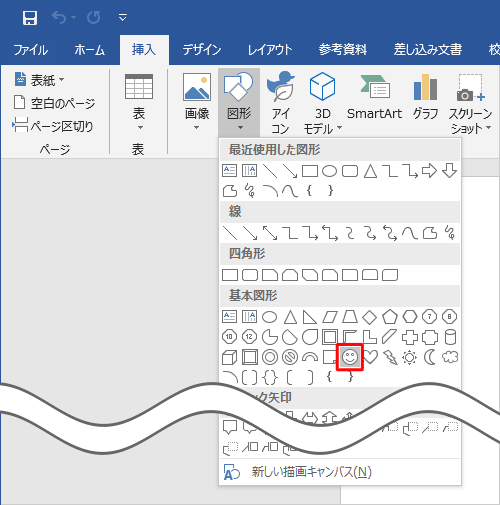This screenshot has height=505, width=500.
Task: Select the donut ring shape in 基本図形
Action: tap(270, 357)
